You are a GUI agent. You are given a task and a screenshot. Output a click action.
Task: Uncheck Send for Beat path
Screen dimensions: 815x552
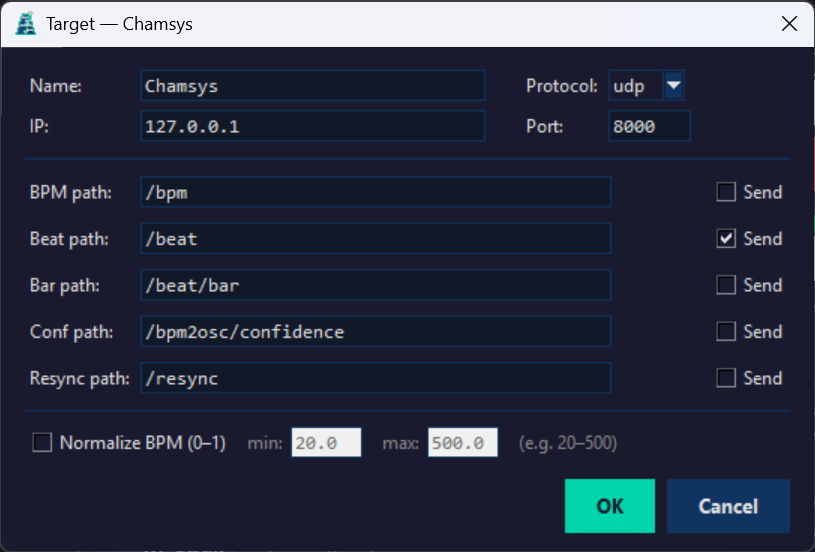[726, 239]
